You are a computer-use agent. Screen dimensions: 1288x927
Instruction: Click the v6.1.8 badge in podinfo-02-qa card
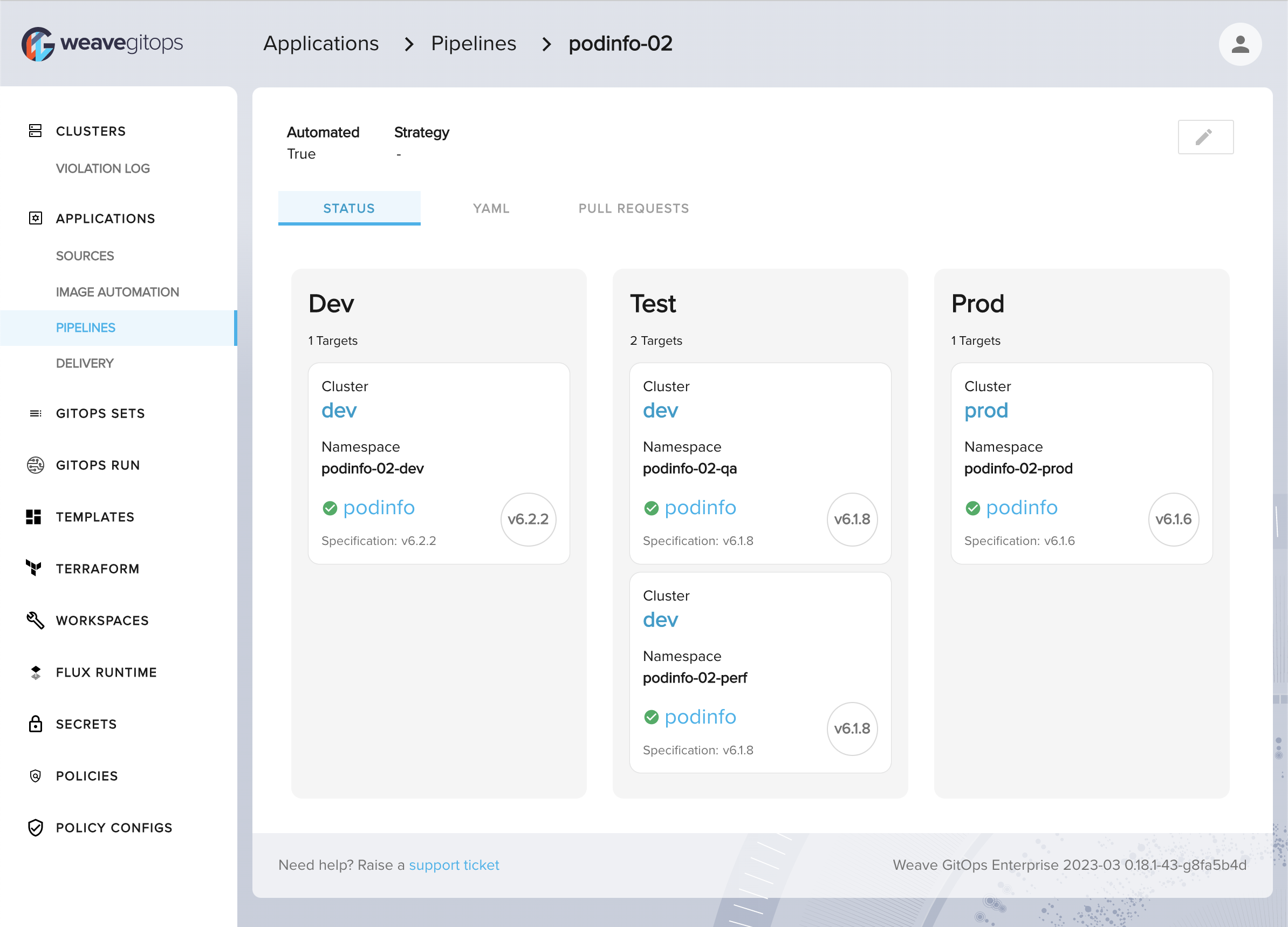pos(852,519)
